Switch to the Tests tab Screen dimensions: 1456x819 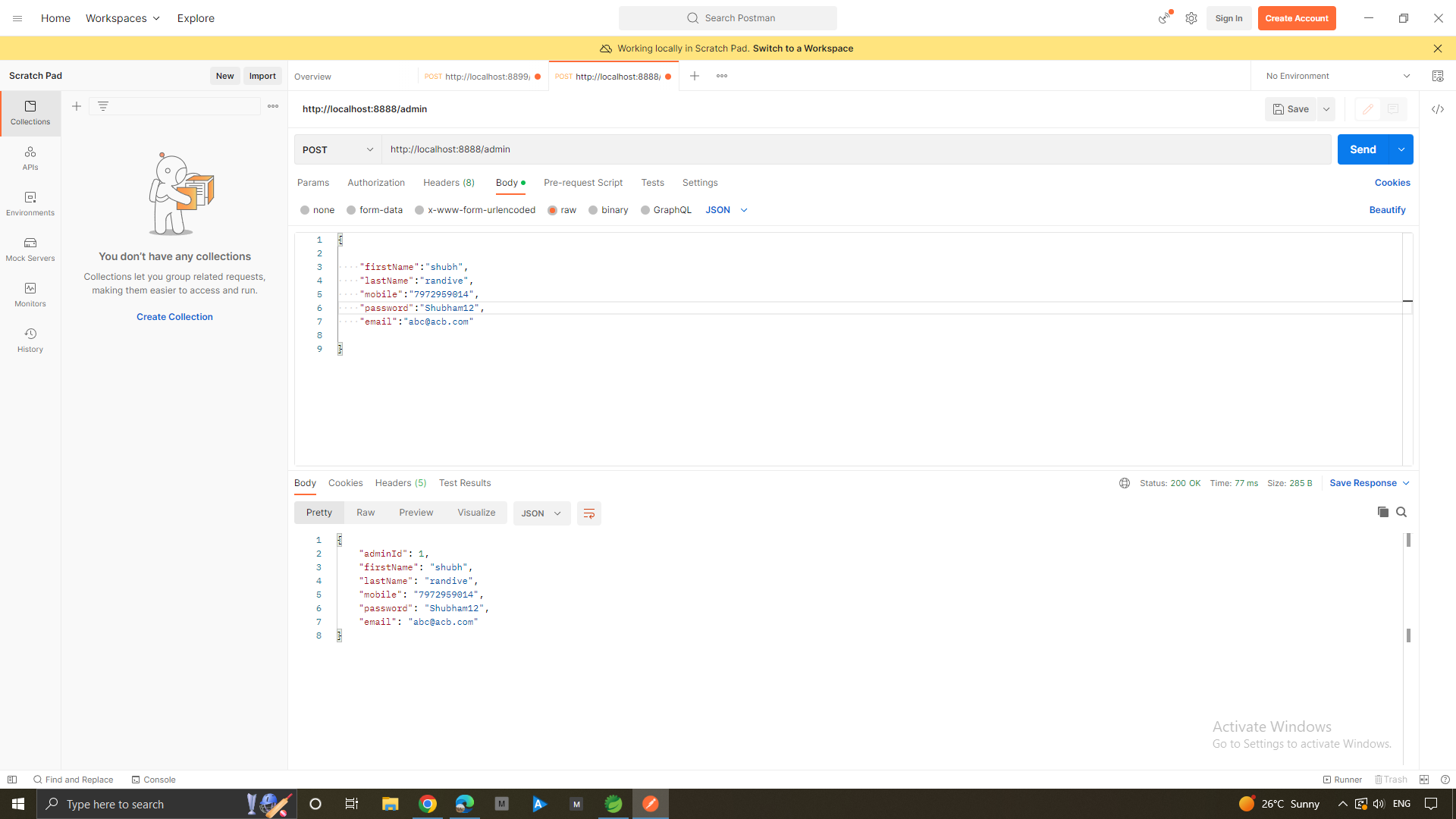[x=652, y=183]
